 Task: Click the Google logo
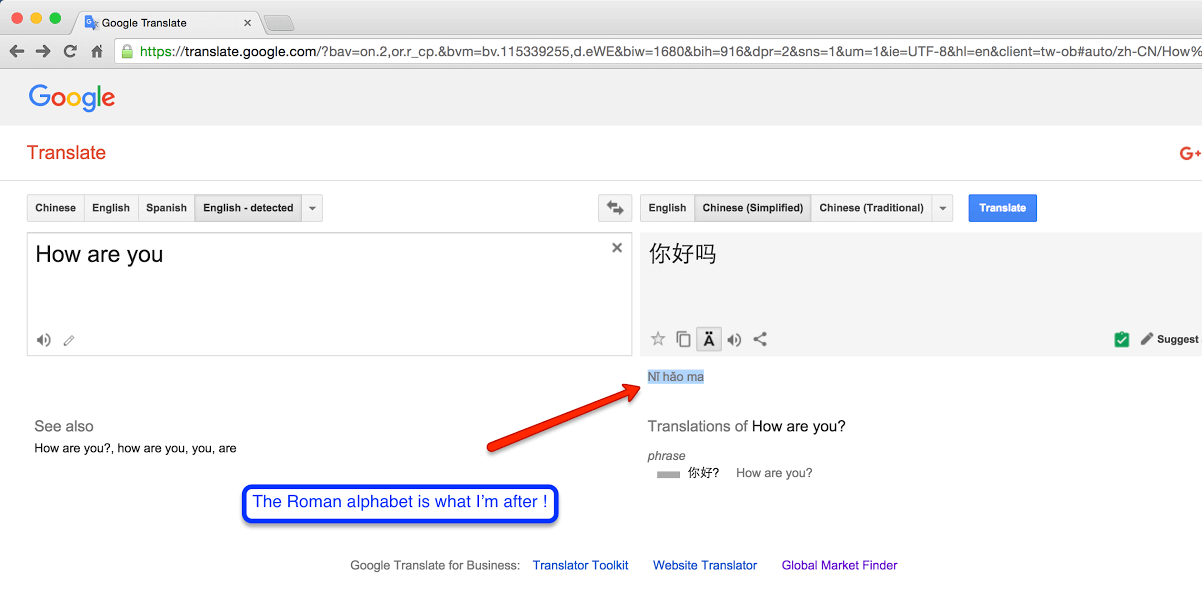point(72,97)
